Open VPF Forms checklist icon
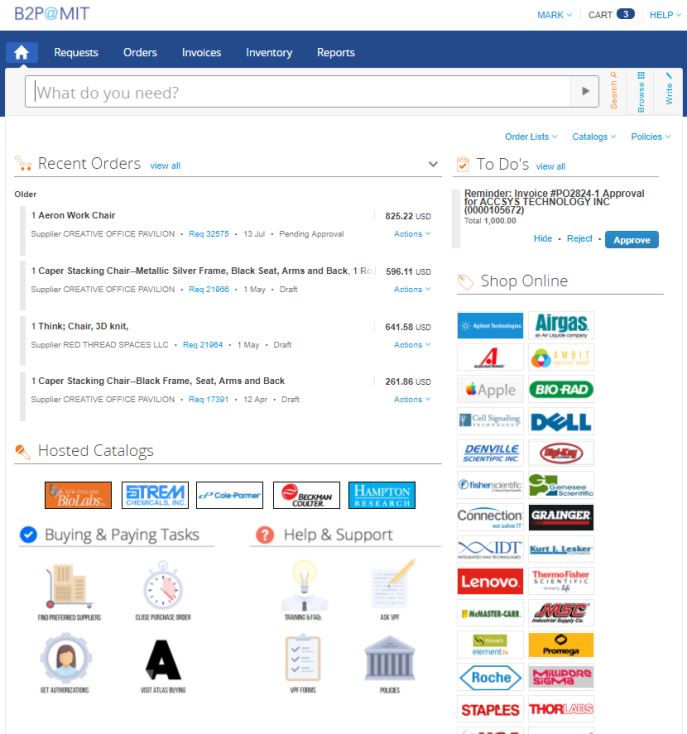The width and height of the screenshot is (687, 734). pyautogui.click(x=303, y=660)
